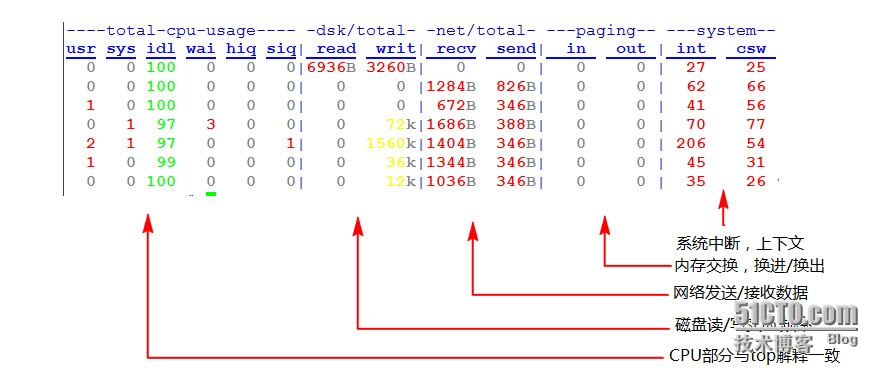Click the 1404B recv value
The image size is (877, 372).
pos(451,143)
